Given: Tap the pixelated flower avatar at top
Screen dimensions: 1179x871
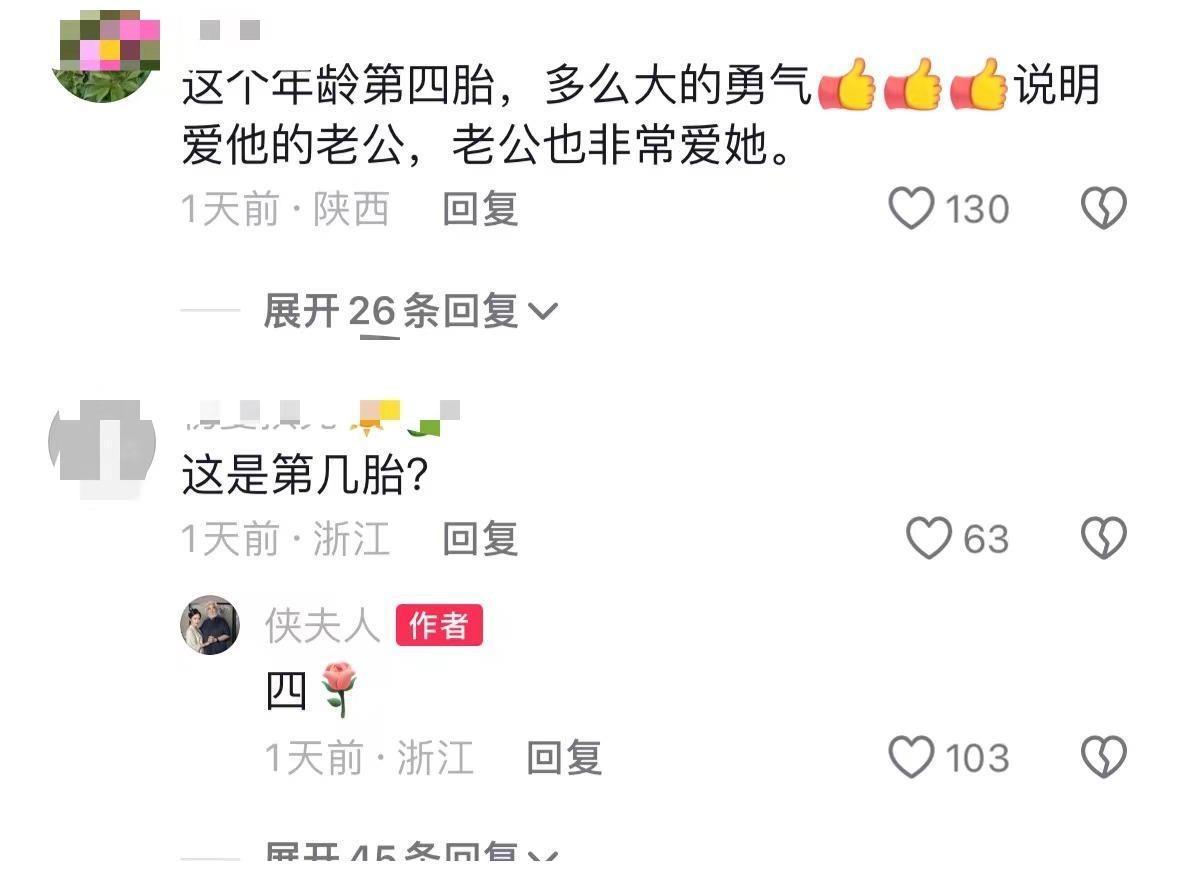Looking at the screenshot, I should point(105,56).
